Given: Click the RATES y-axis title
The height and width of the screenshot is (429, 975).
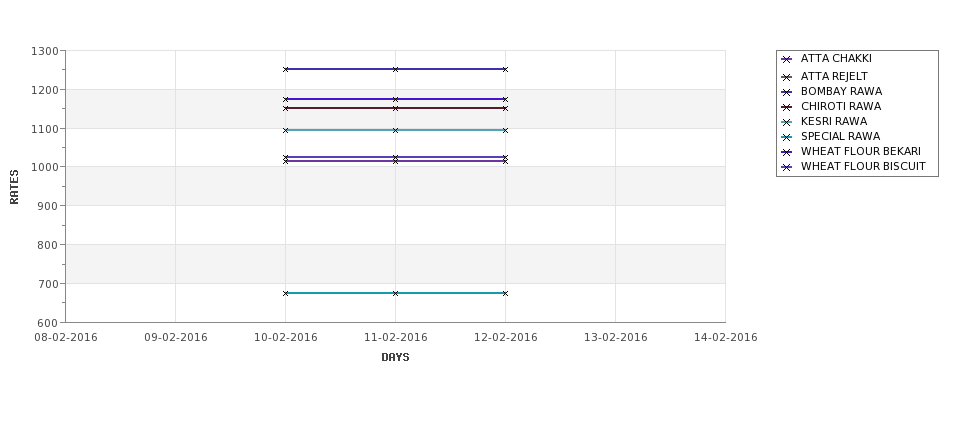Looking at the screenshot, I should coord(14,187).
